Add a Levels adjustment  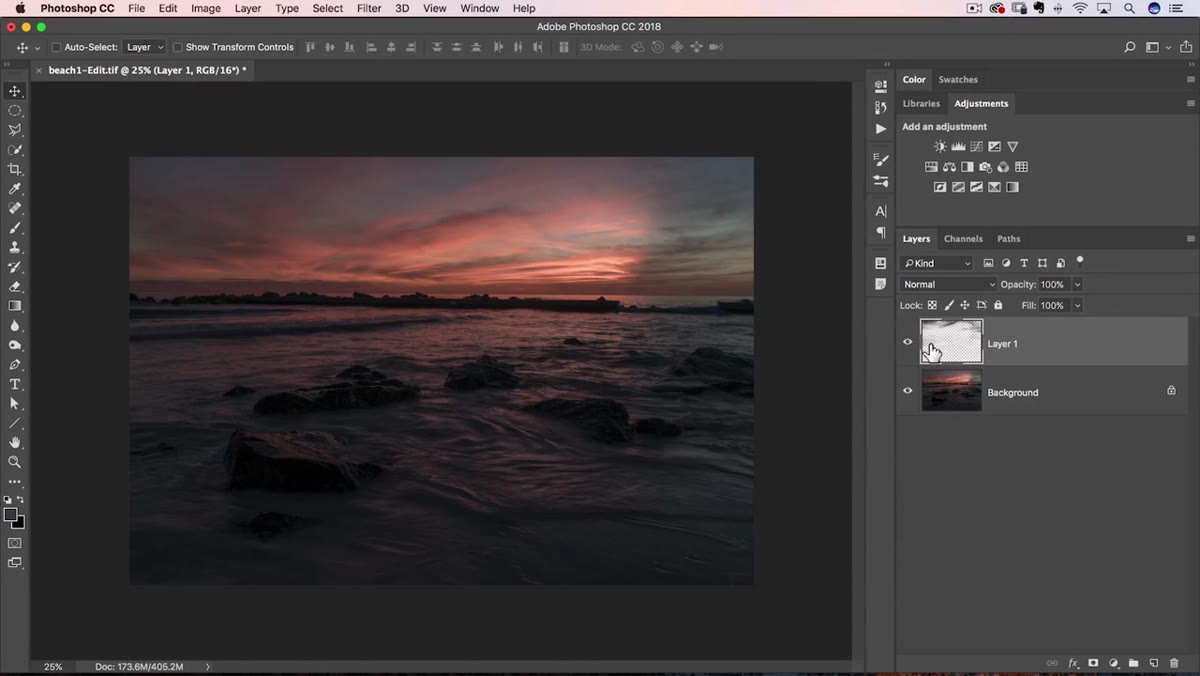coord(958,147)
